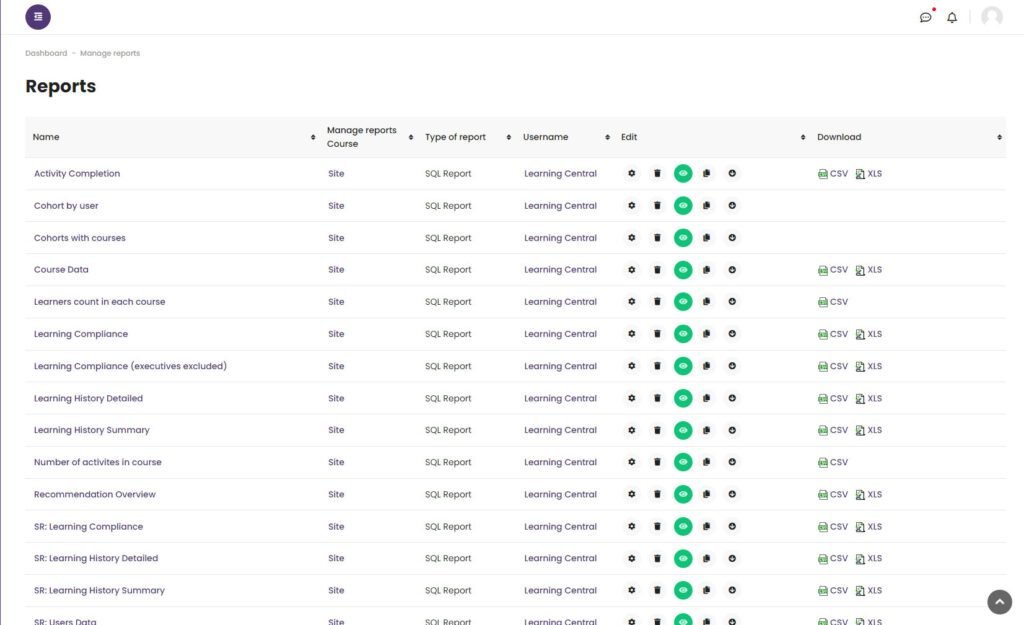Export the Learning Compliance report using down-arrow icon
1024x625 pixels.
732,334
